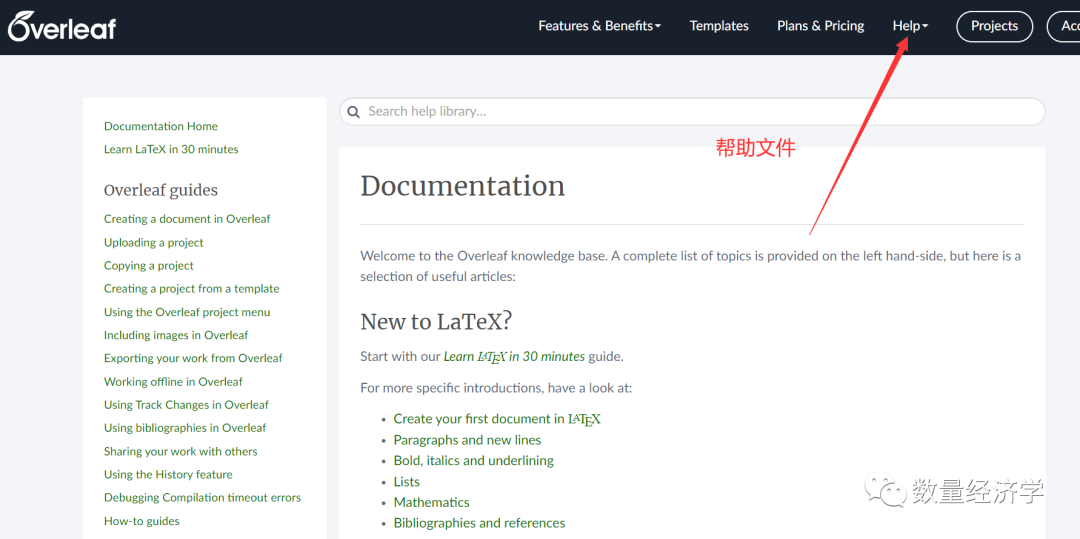Open the Lists article
Viewport: 1080px width, 539px height.
pyautogui.click(x=406, y=482)
